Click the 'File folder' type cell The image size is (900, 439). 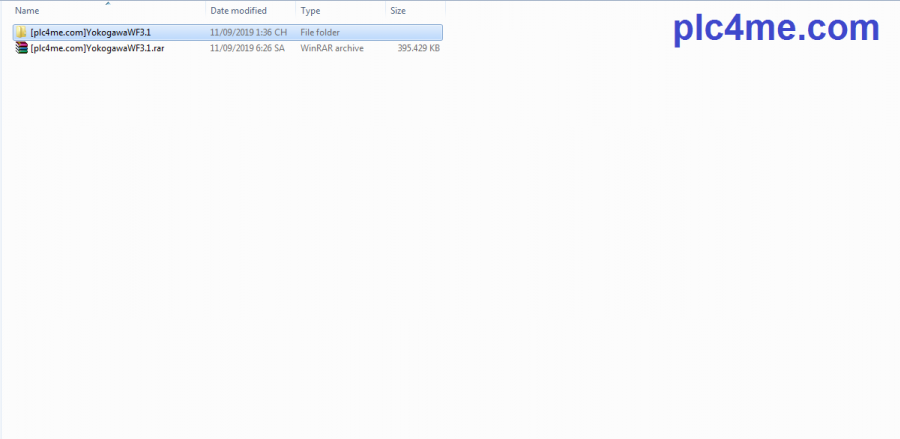pyautogui.click(x=320, y=32)
